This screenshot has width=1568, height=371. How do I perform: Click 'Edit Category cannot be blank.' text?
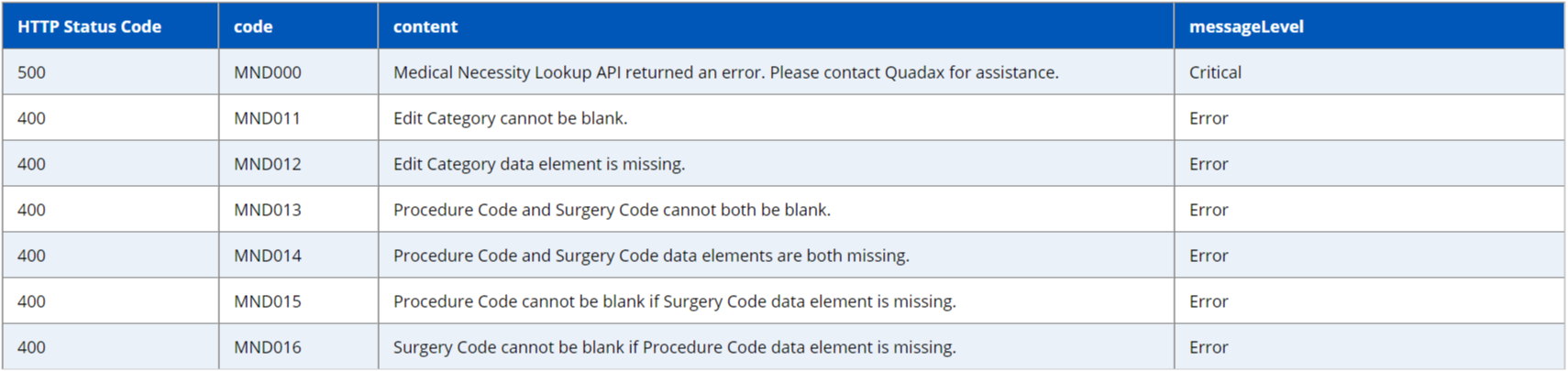pyautogui.click(x=510, y=118)
